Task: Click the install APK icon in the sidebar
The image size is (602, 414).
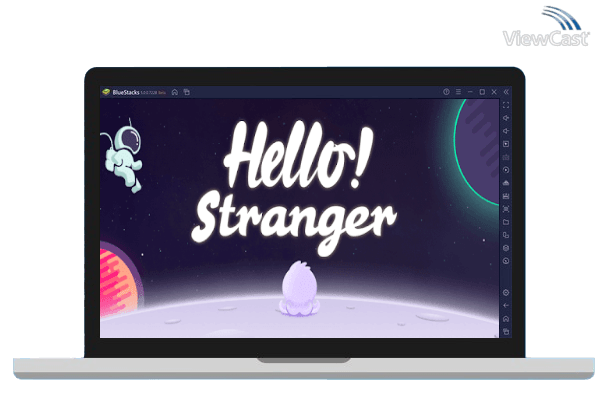Action: click(x=506, y=183)
